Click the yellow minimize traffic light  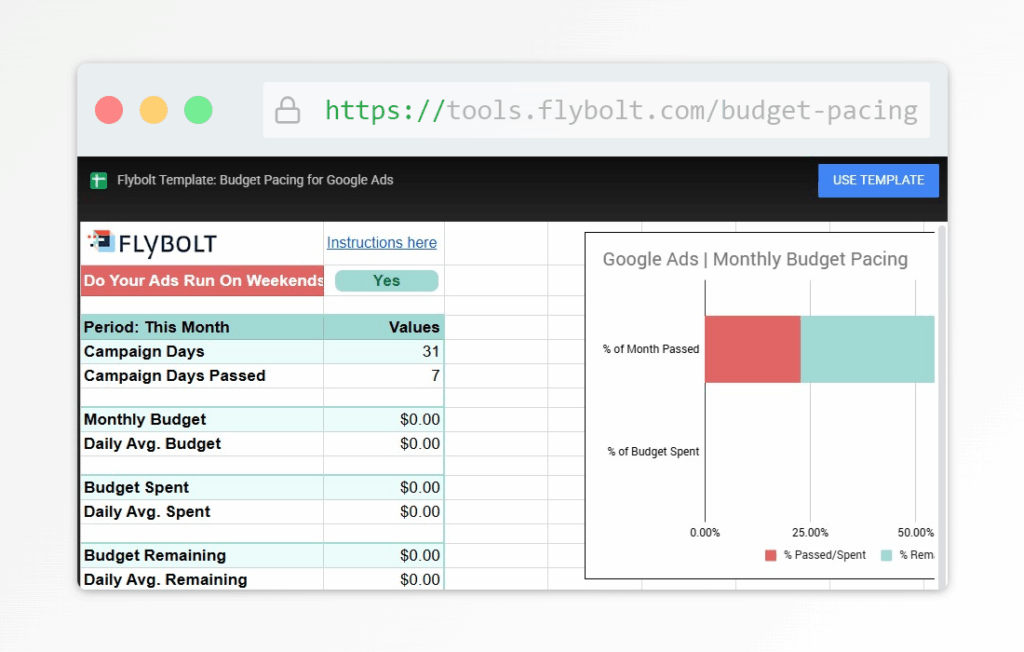click(x=154, y=110)
